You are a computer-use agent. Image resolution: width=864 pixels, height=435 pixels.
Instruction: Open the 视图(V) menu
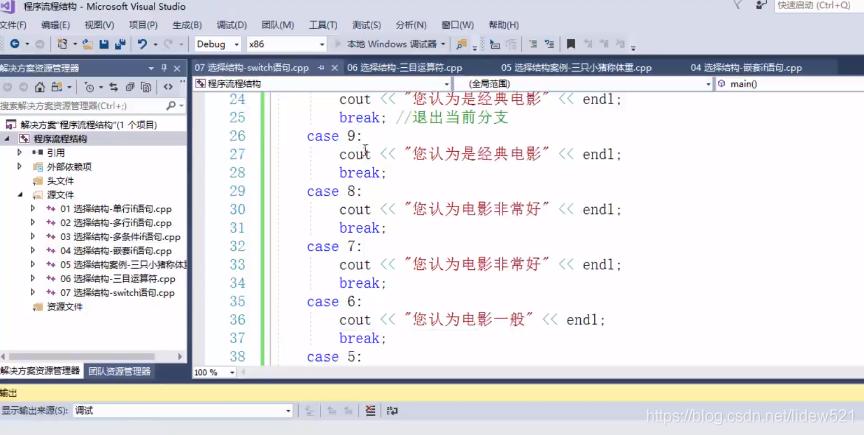click(99, 25)
